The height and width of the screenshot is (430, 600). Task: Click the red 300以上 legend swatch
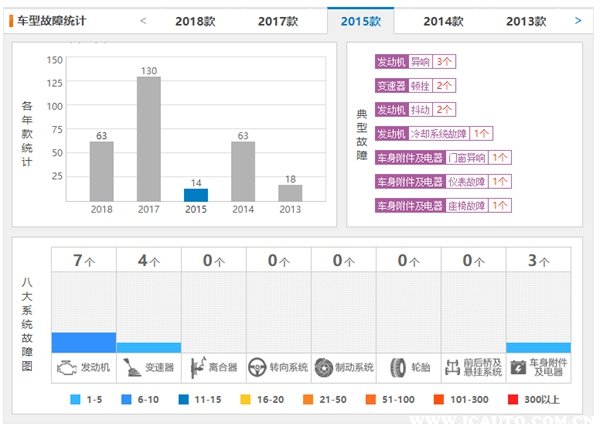click(x=514, y=400)
